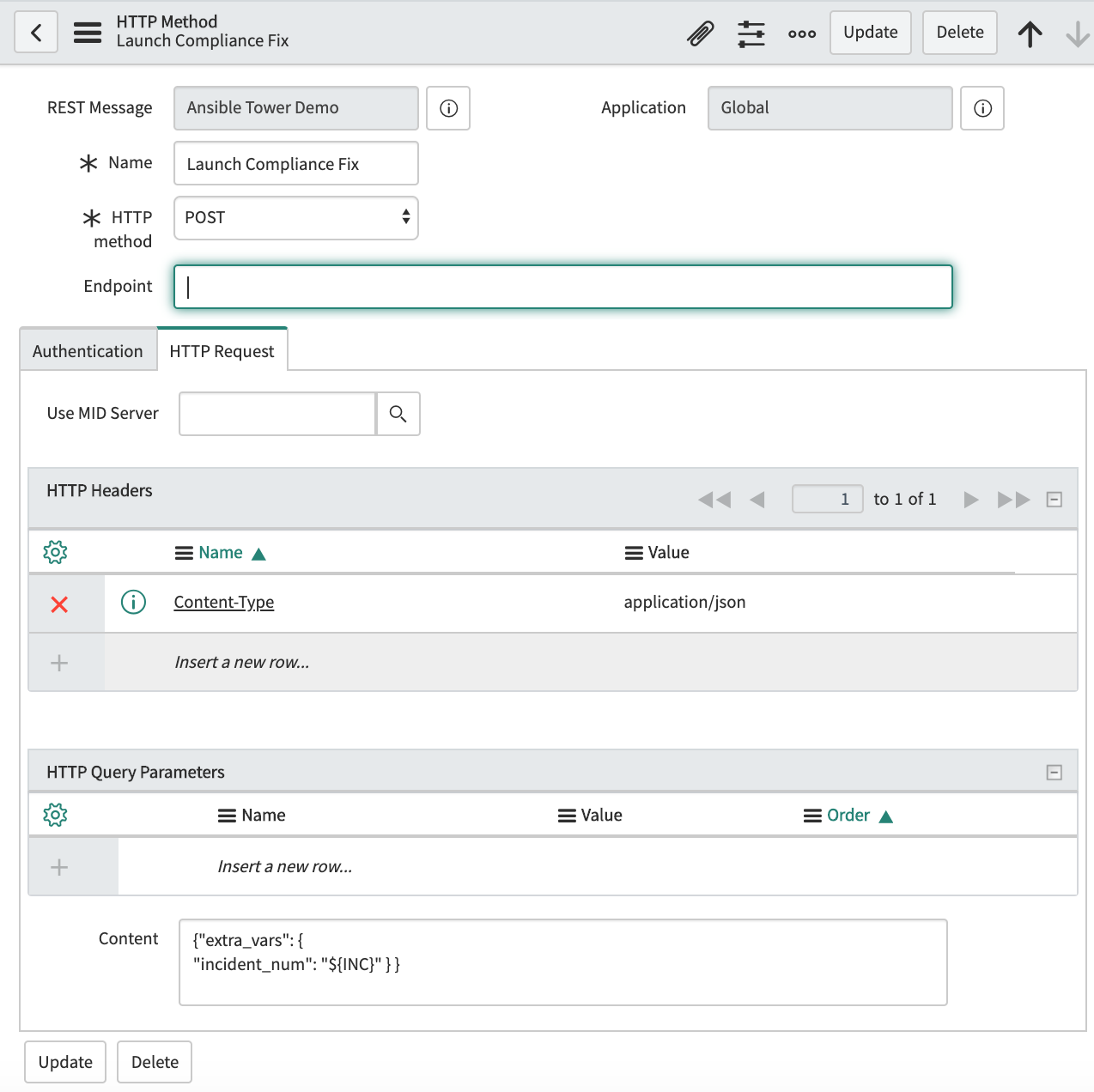1094x1092 pixels.
Task: Collapse the HTTP Headers section
Action: (x=1054, y=499)
